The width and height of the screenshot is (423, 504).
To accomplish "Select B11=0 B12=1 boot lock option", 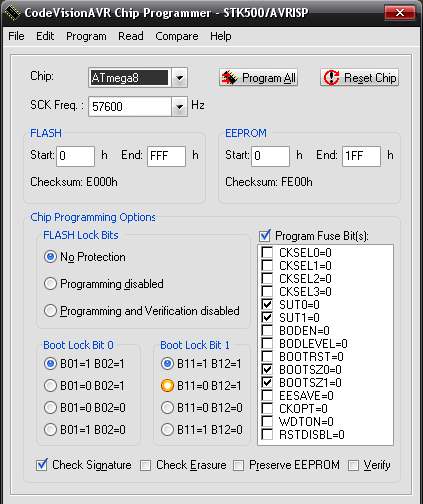I will point(167,386).
